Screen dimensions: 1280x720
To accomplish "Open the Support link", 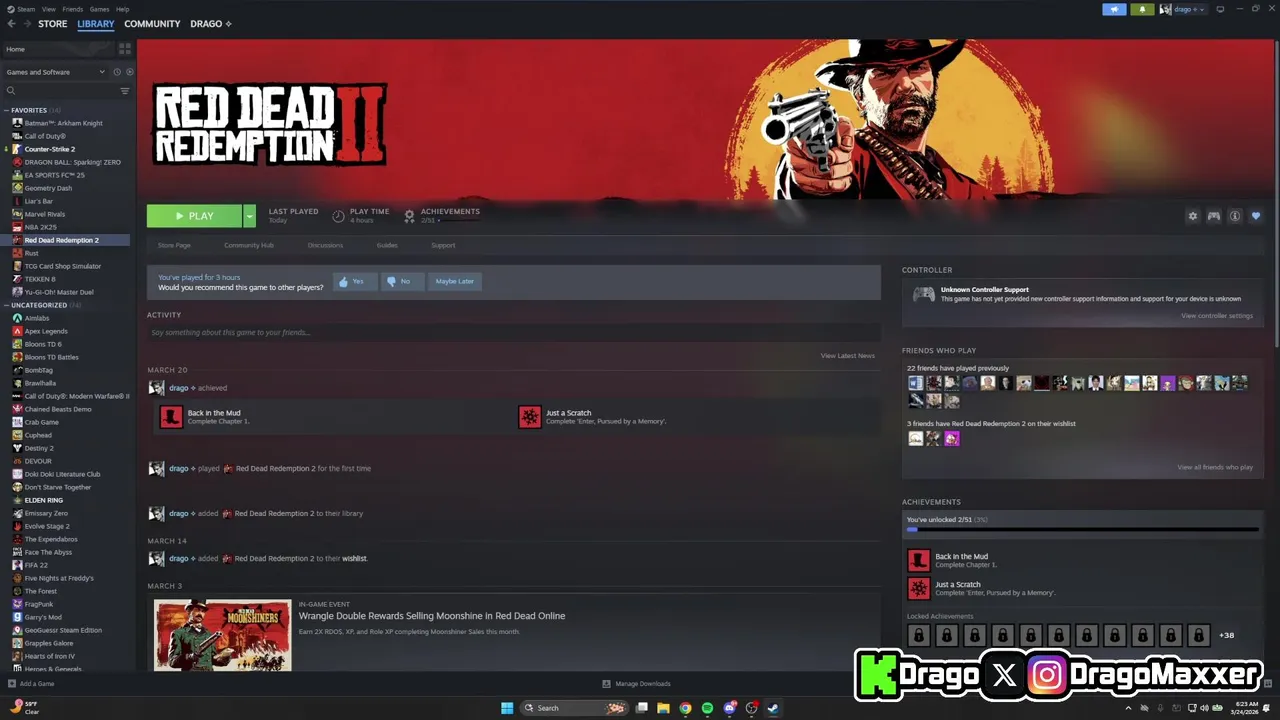I will pos(443,245).
